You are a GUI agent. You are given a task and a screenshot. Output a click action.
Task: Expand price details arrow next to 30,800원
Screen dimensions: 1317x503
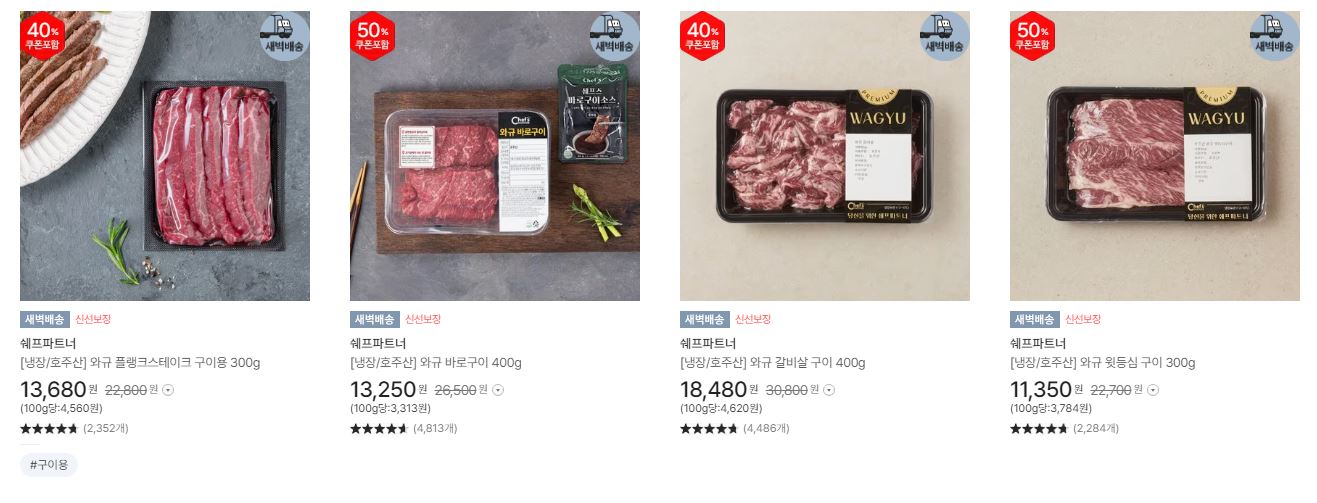pyautogui.click(x=828, y=391)
